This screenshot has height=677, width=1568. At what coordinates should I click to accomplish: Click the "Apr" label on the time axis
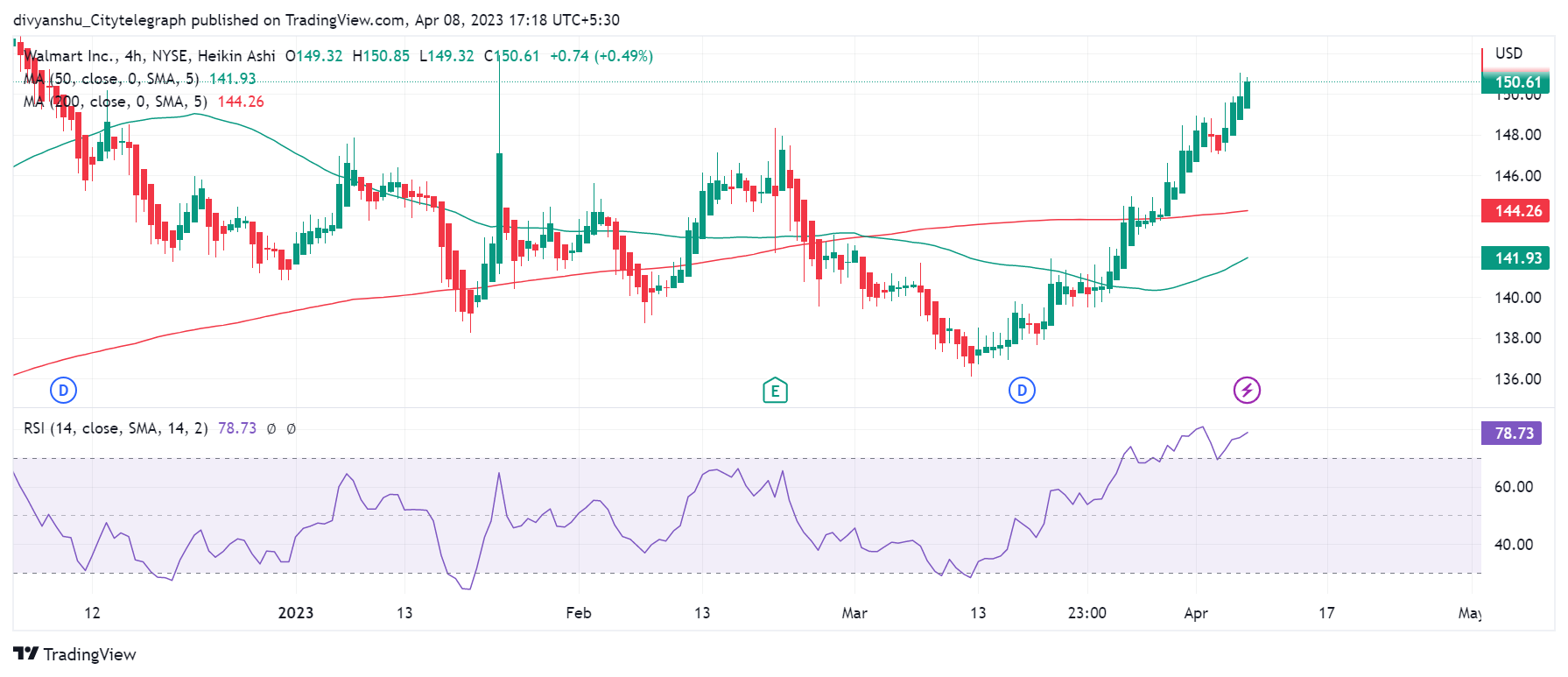click(x=1196, y=613)
